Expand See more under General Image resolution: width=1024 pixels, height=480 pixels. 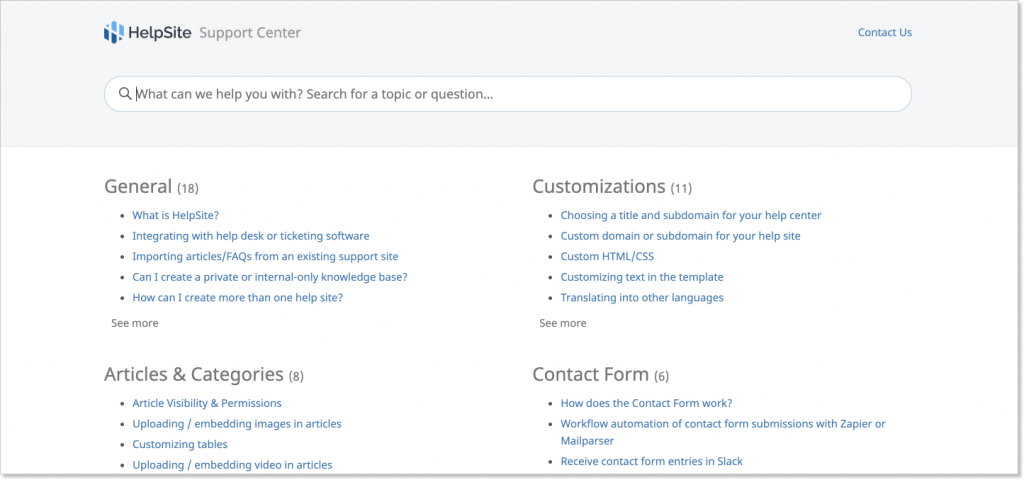pyautogui.click(x=135, y=323)
